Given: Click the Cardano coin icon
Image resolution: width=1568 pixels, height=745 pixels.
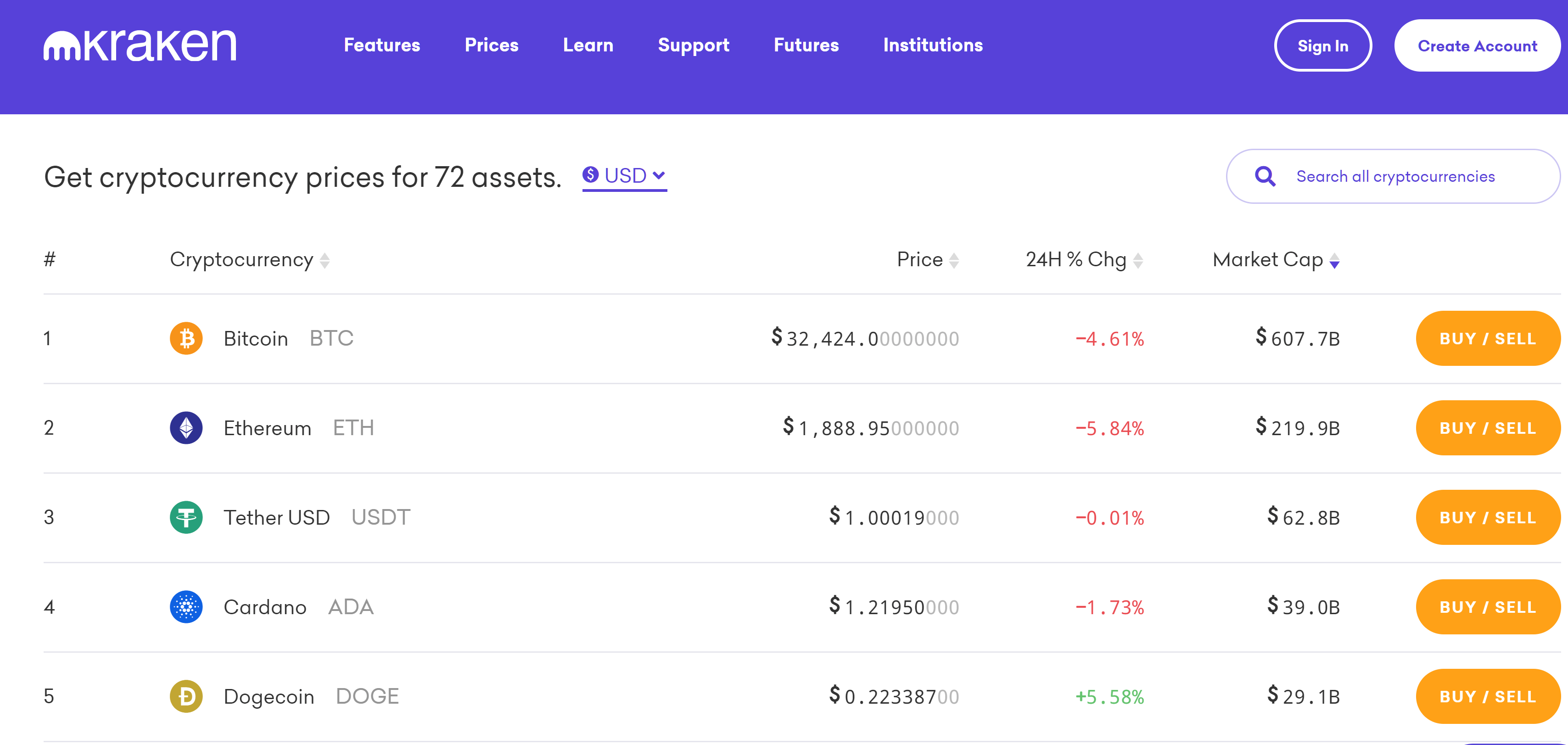Looking at the screenshot, I should 186,606.
